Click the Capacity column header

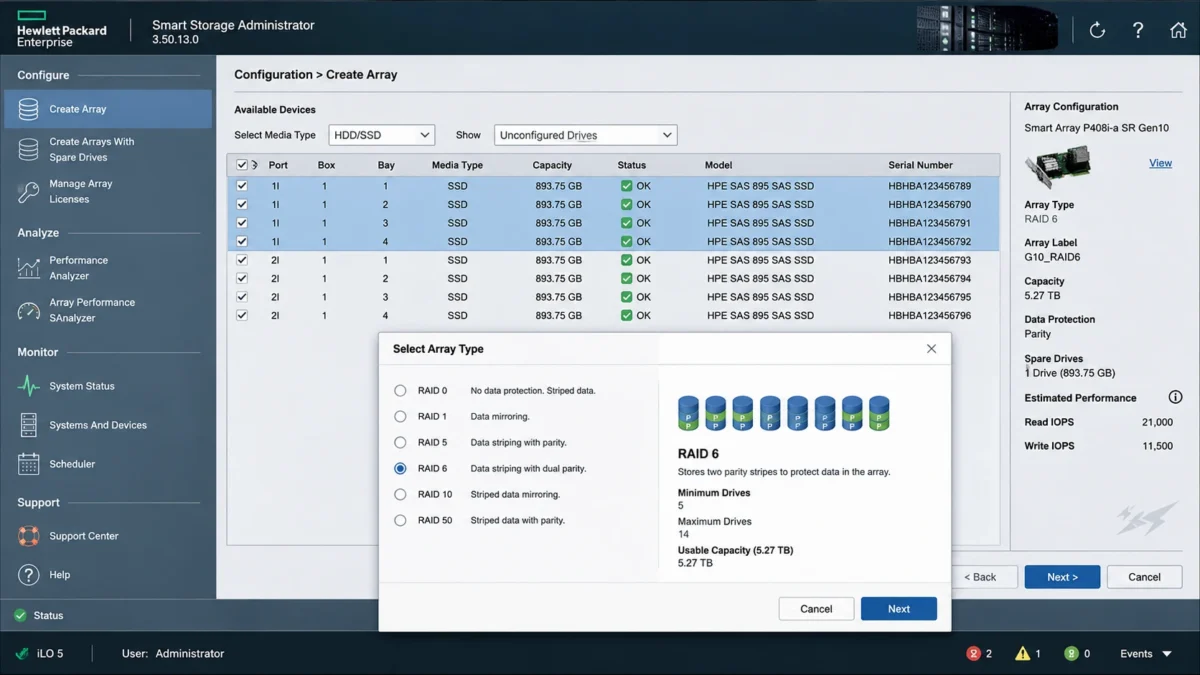(x=552, y=165)
